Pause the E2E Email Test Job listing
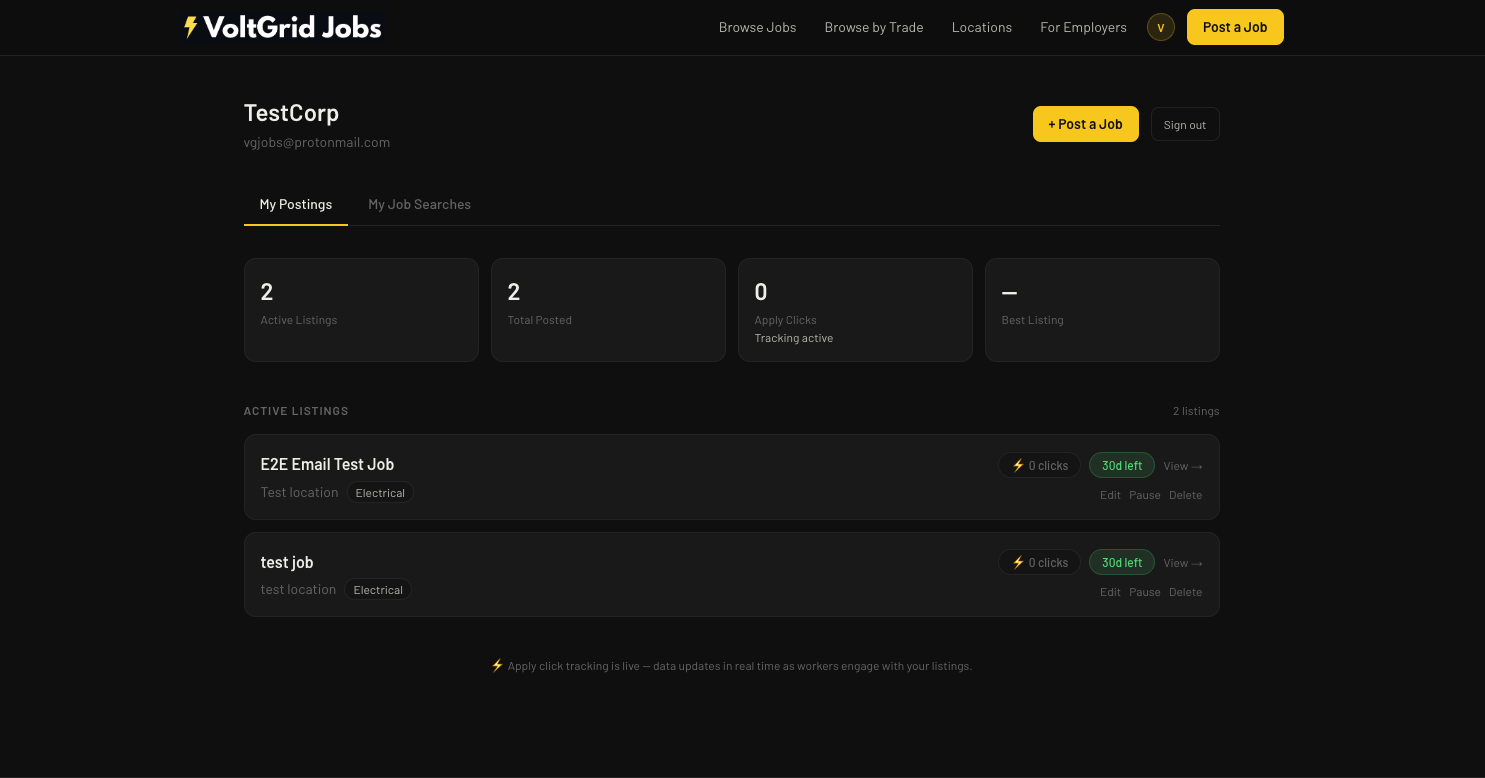This screenshot has width=1485, height=778. tap(1145, 495)
